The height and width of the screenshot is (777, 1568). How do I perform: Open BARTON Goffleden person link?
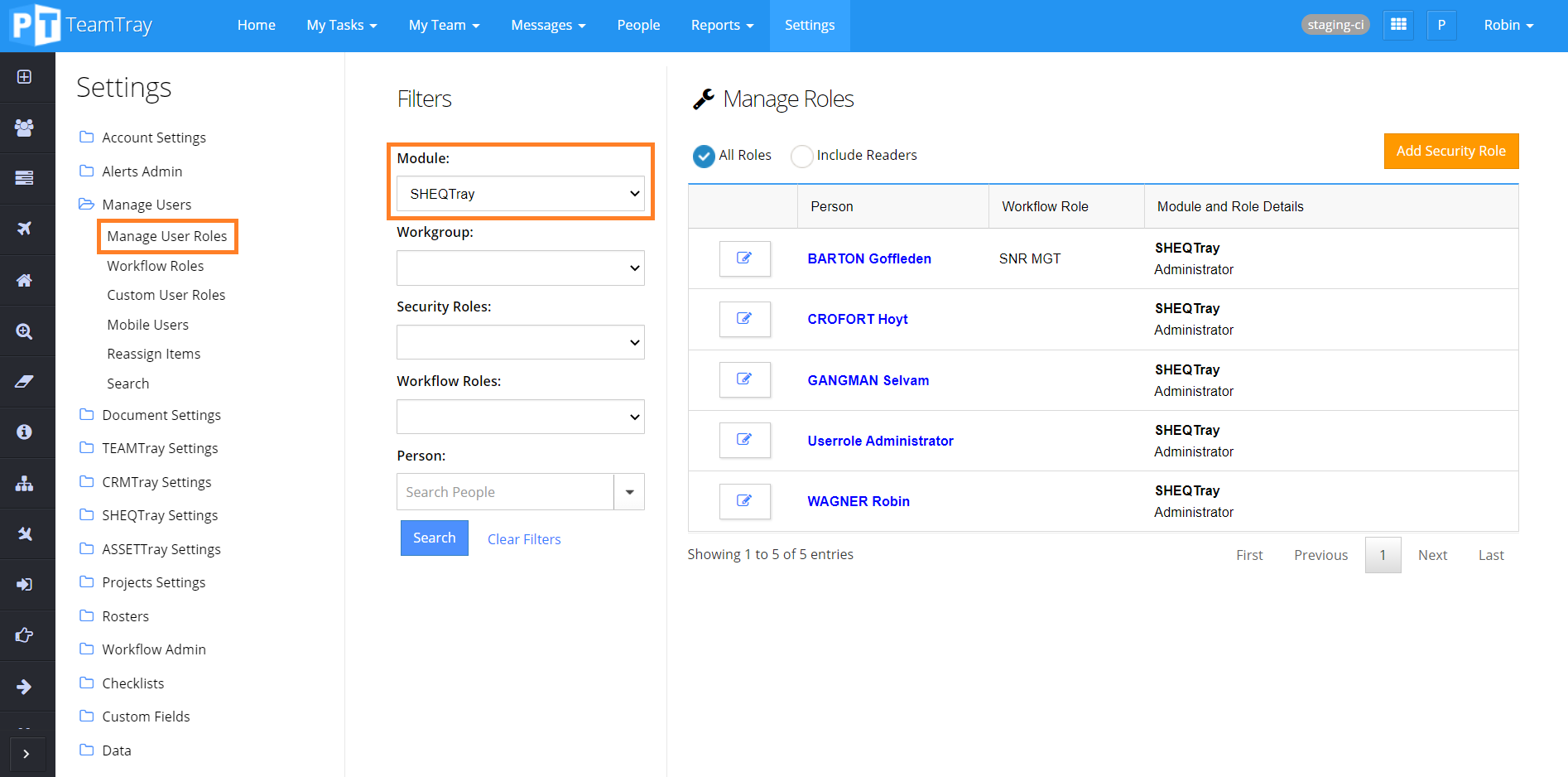pyautogui.click(x=869, y=258)
